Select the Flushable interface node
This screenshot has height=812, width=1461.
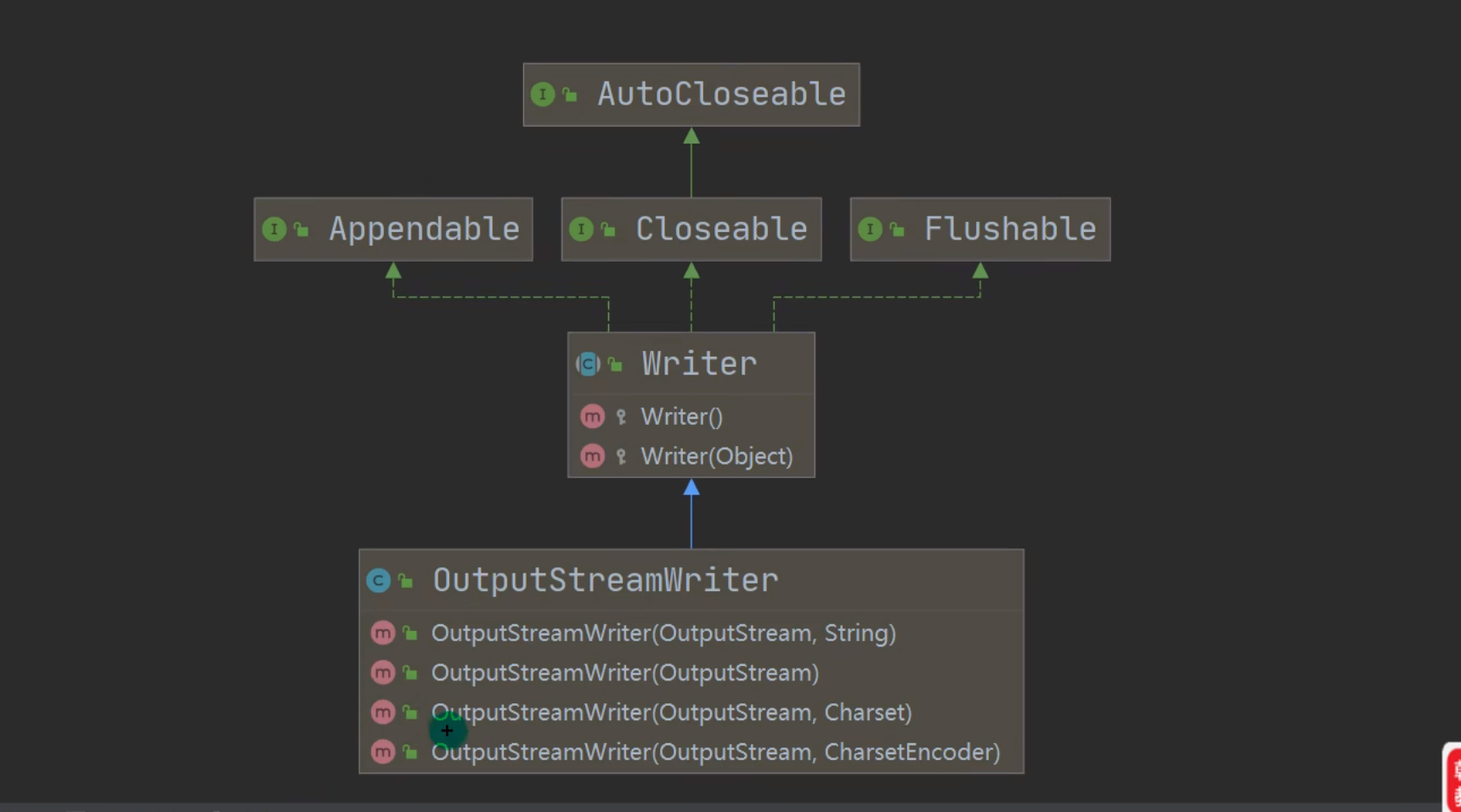[x=980, y=229]
